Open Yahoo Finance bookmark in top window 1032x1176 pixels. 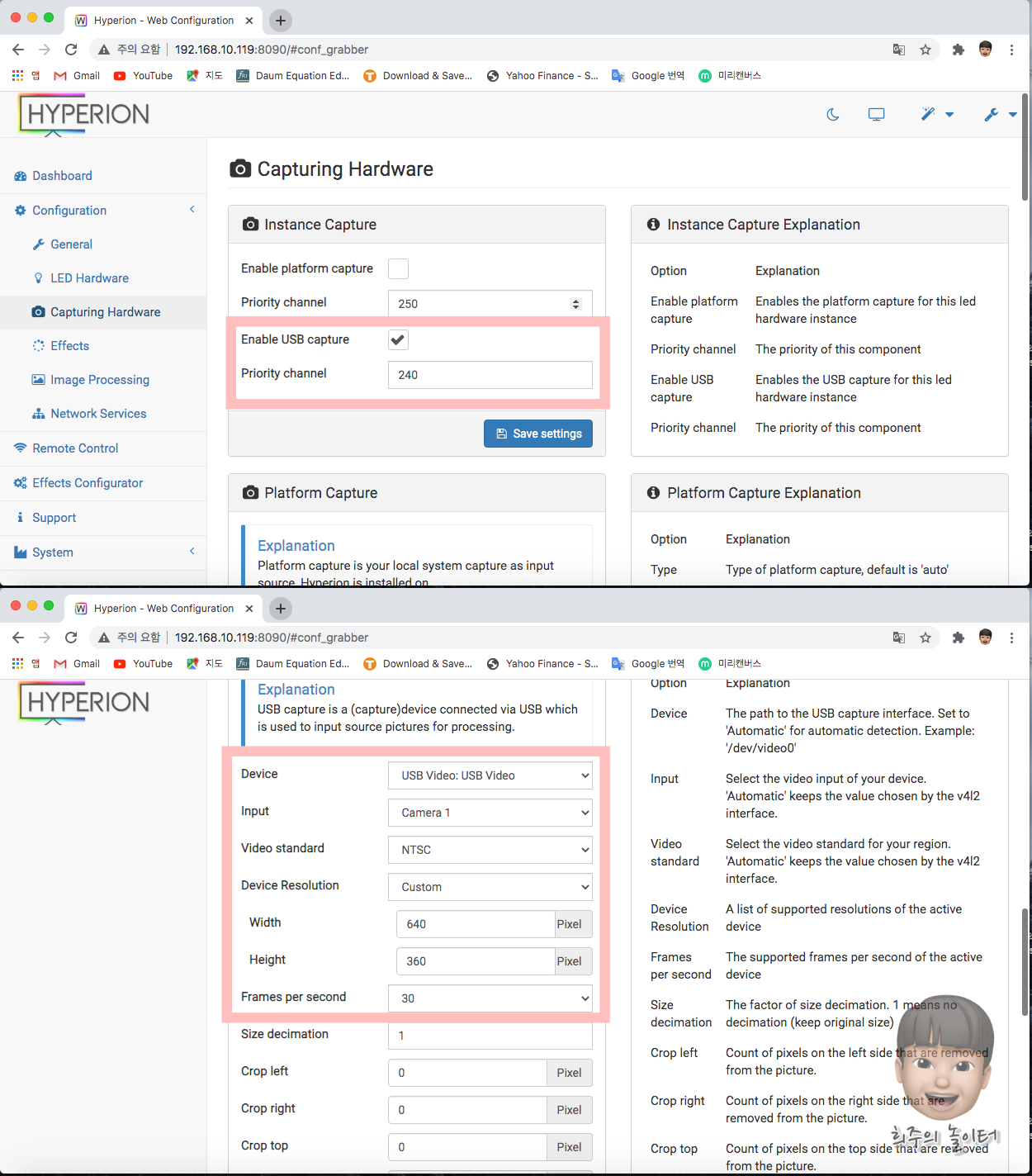coord(542,75)
